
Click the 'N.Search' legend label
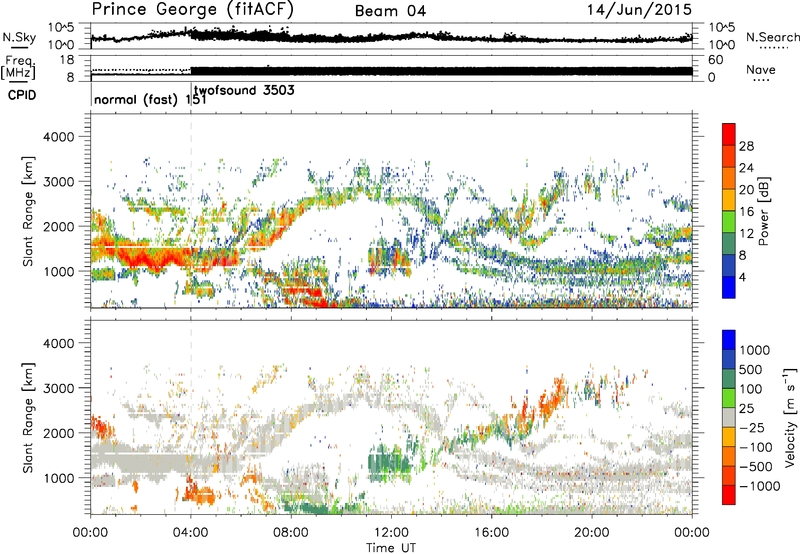(x=772, y=37)
